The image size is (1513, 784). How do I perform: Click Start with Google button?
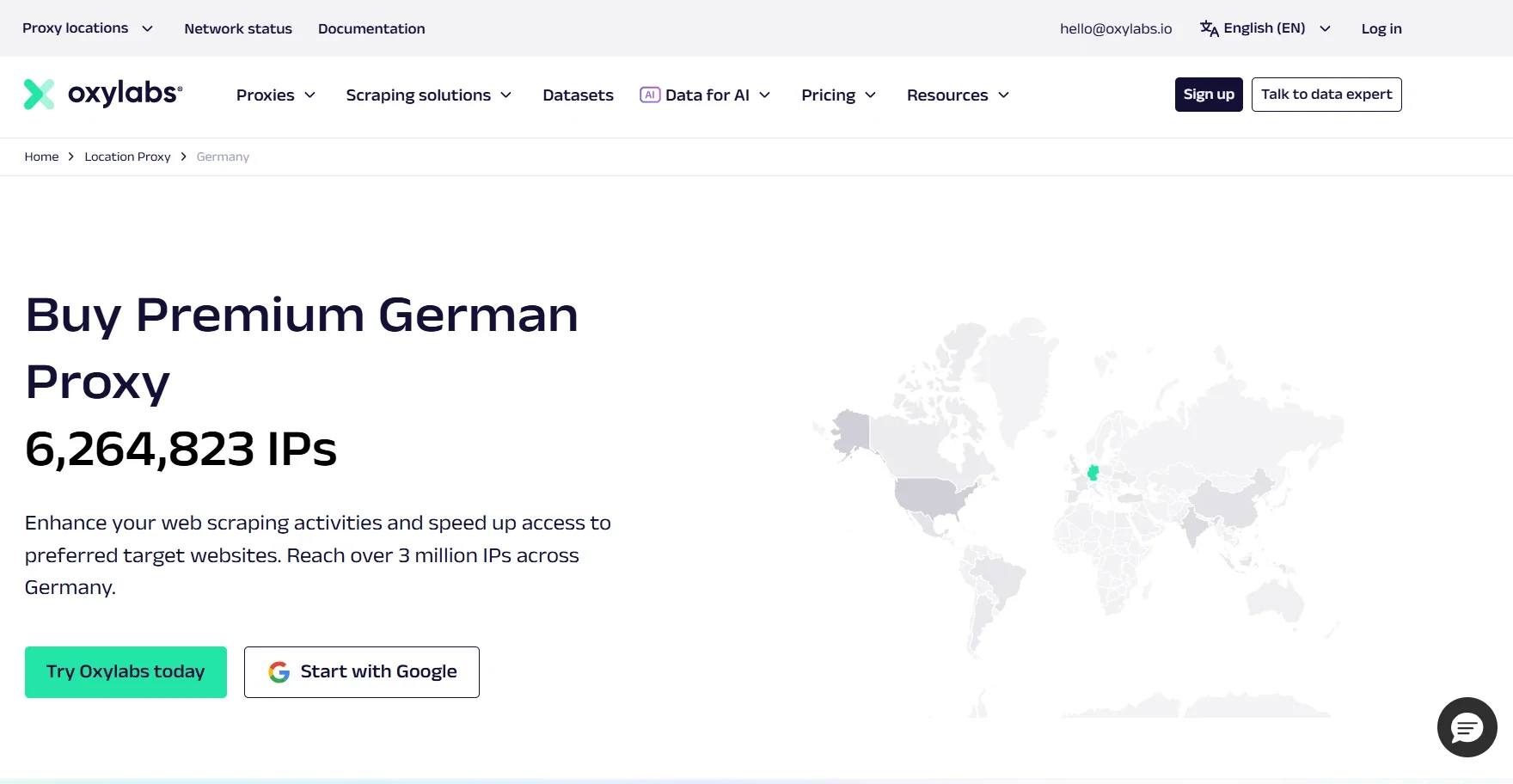point(362,672)
